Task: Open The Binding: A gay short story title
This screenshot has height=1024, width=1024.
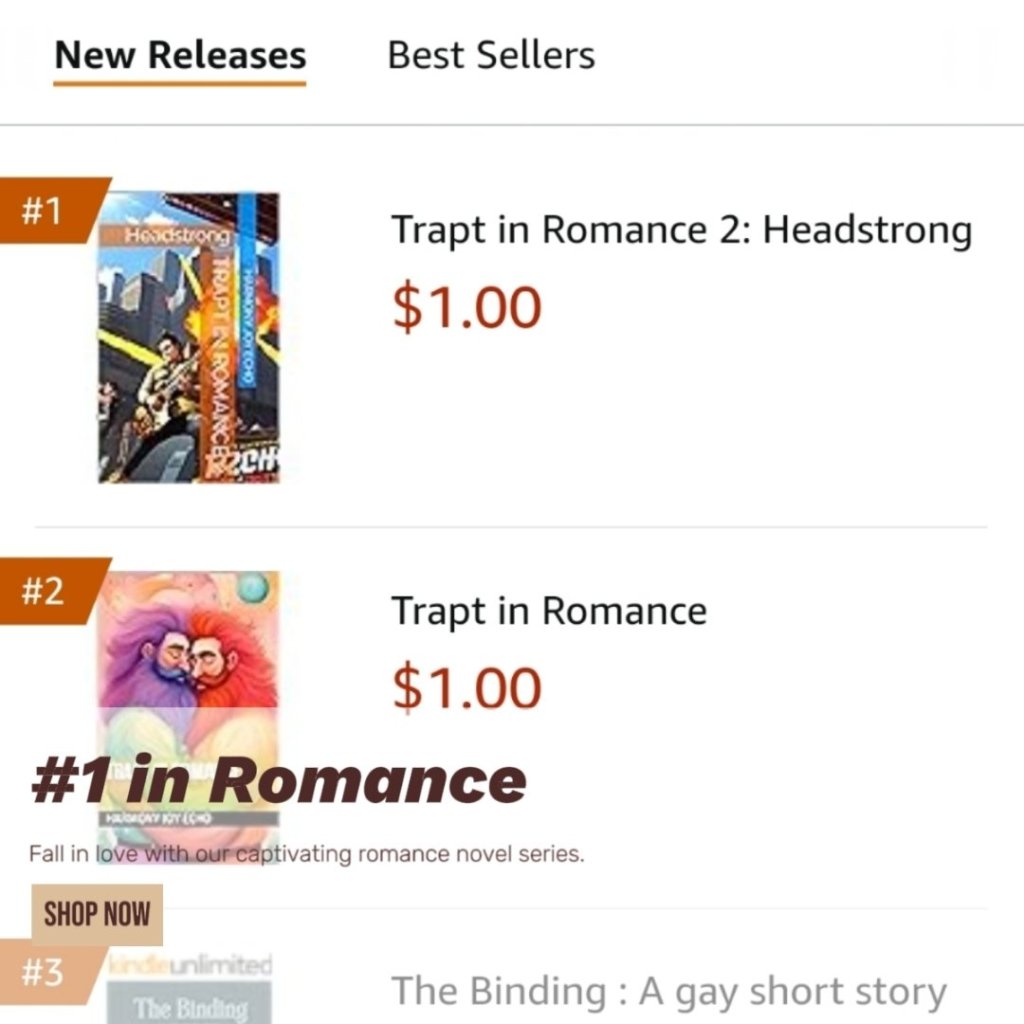Action: (668, 992)
